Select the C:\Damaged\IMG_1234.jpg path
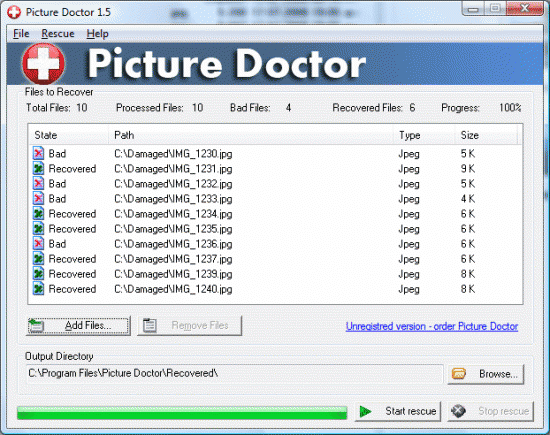550x435 pixels. tap(173, 214)
